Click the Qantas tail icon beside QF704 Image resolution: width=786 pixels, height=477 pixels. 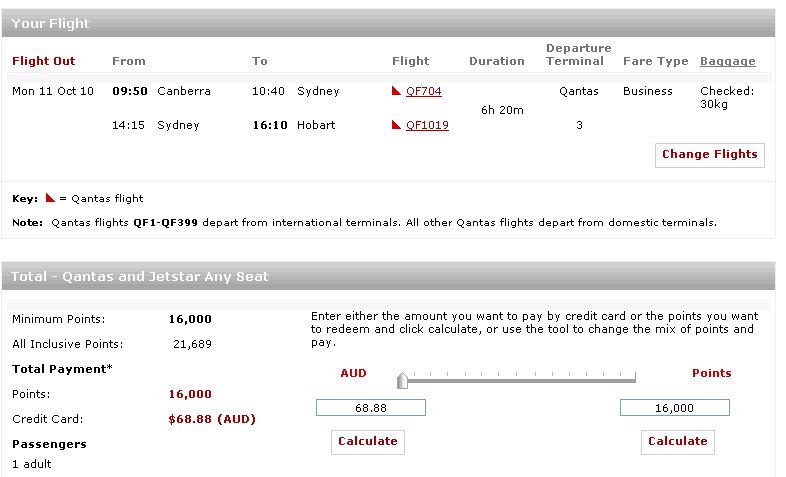396,91
